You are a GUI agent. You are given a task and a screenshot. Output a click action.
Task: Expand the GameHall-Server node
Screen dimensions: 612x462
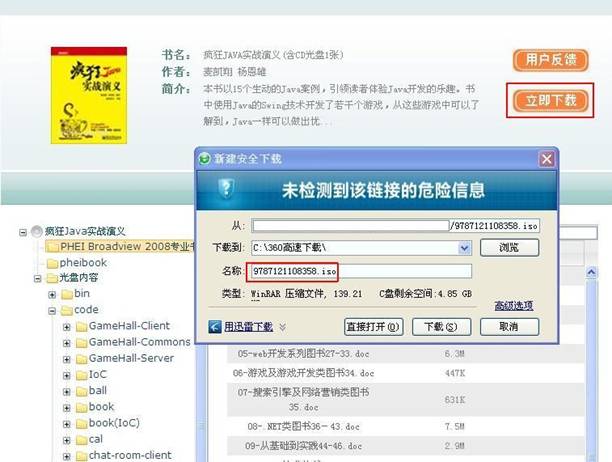[67, 359]
